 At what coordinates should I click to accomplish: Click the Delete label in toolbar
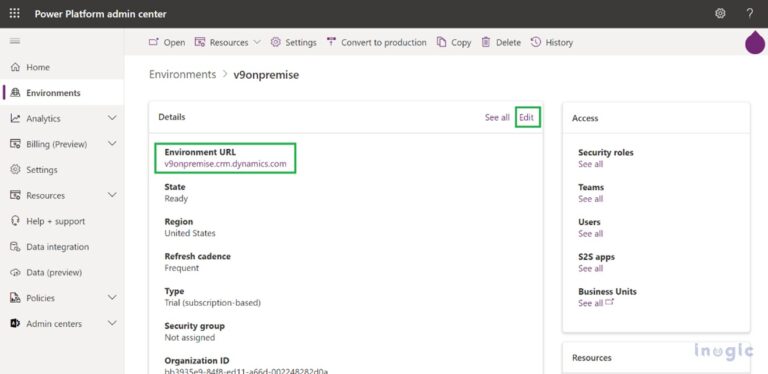(508, 43)
